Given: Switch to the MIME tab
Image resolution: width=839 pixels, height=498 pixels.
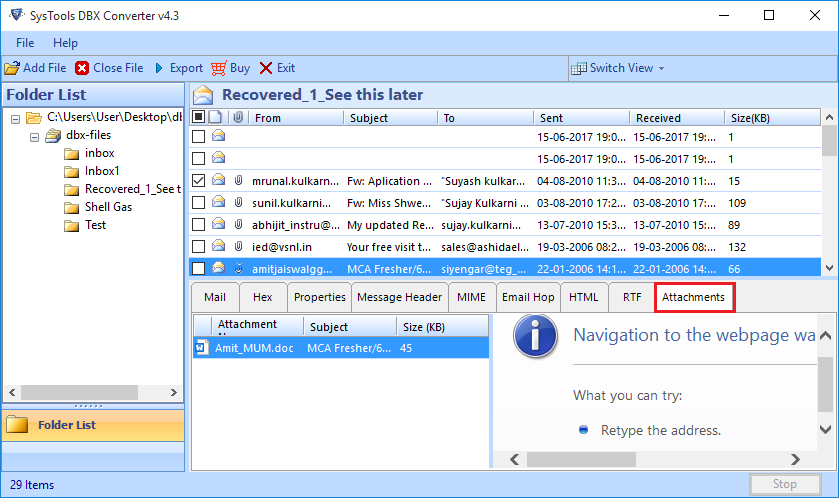Looking at the screenshot, I should 471,297.
